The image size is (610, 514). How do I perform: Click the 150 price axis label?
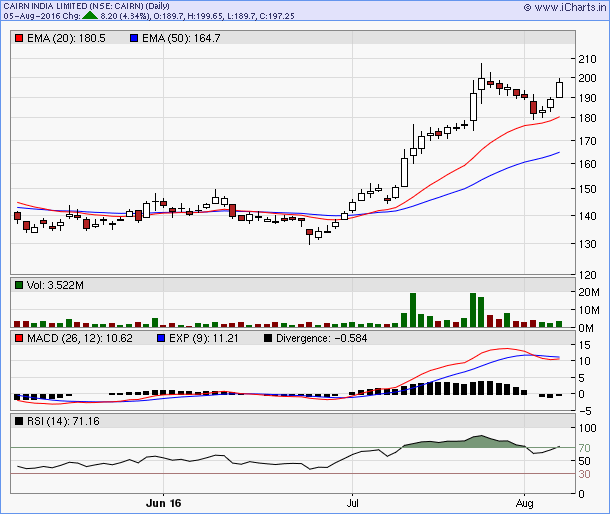[587, 189]
